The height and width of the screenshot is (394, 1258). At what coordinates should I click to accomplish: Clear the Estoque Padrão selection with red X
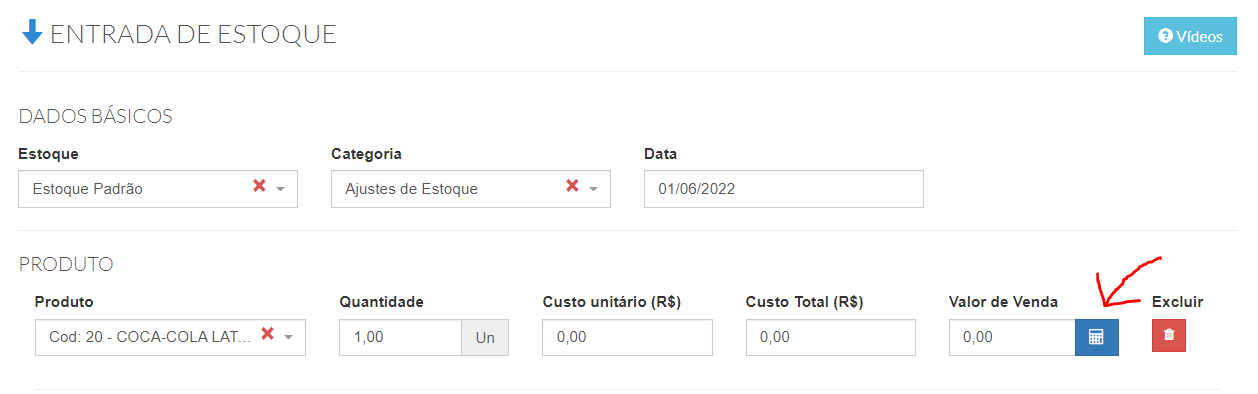(x=259, y=186)
